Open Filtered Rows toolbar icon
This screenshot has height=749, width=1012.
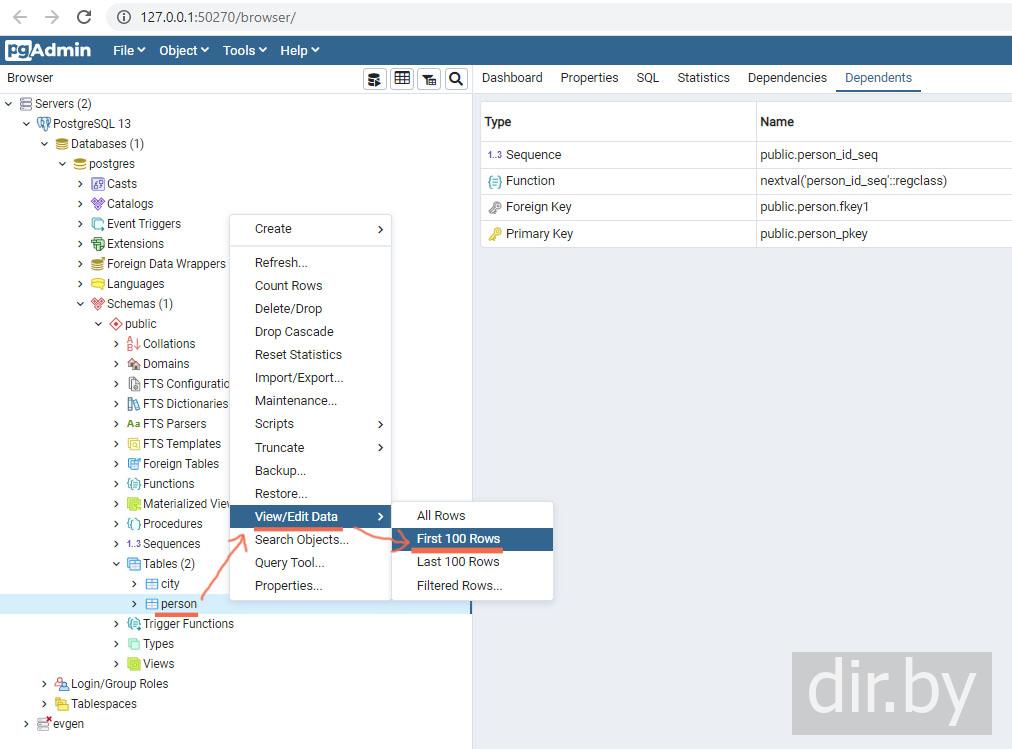(429, 79)
